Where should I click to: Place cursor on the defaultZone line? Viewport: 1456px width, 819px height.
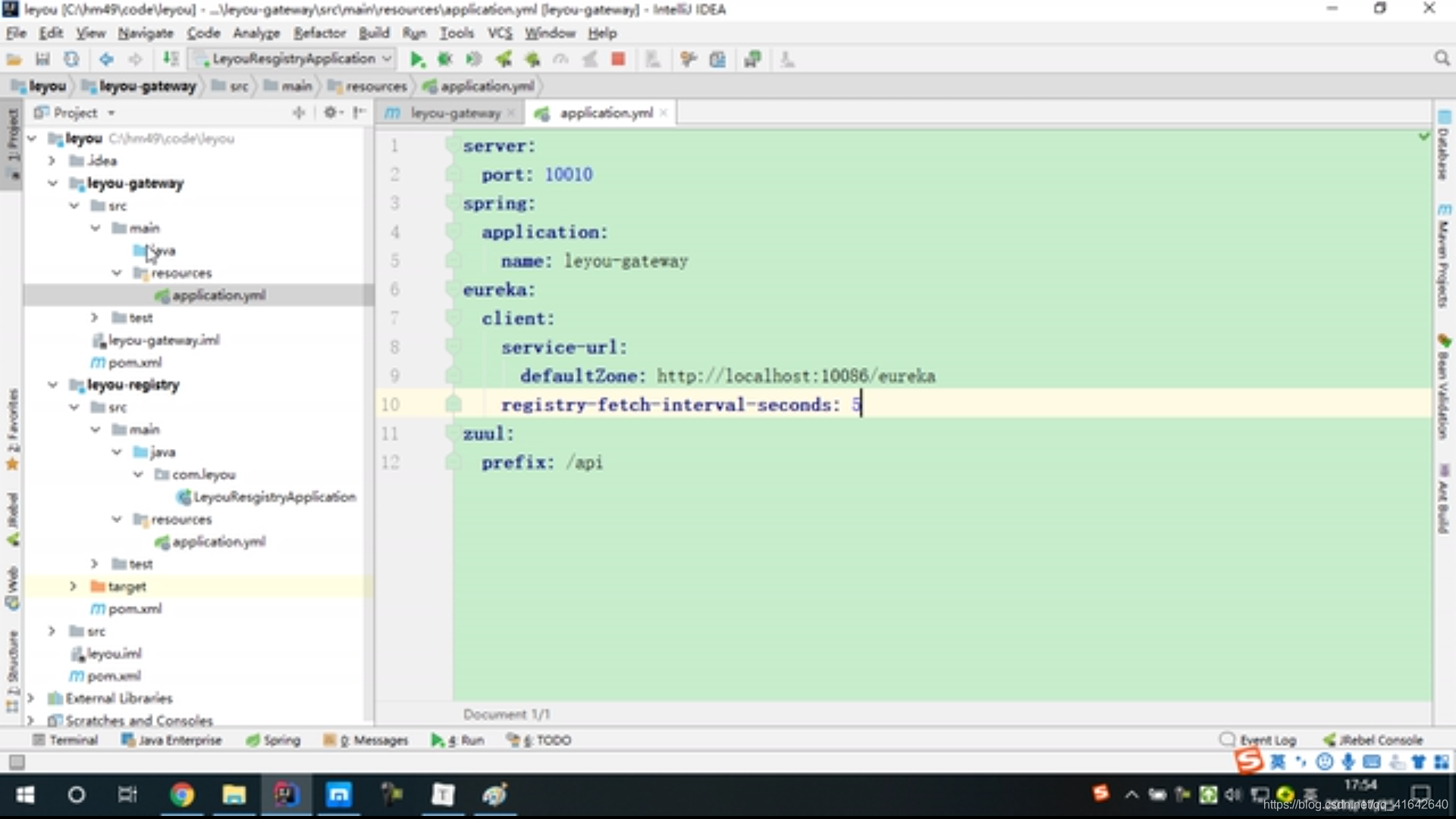[x=727, y=376]
